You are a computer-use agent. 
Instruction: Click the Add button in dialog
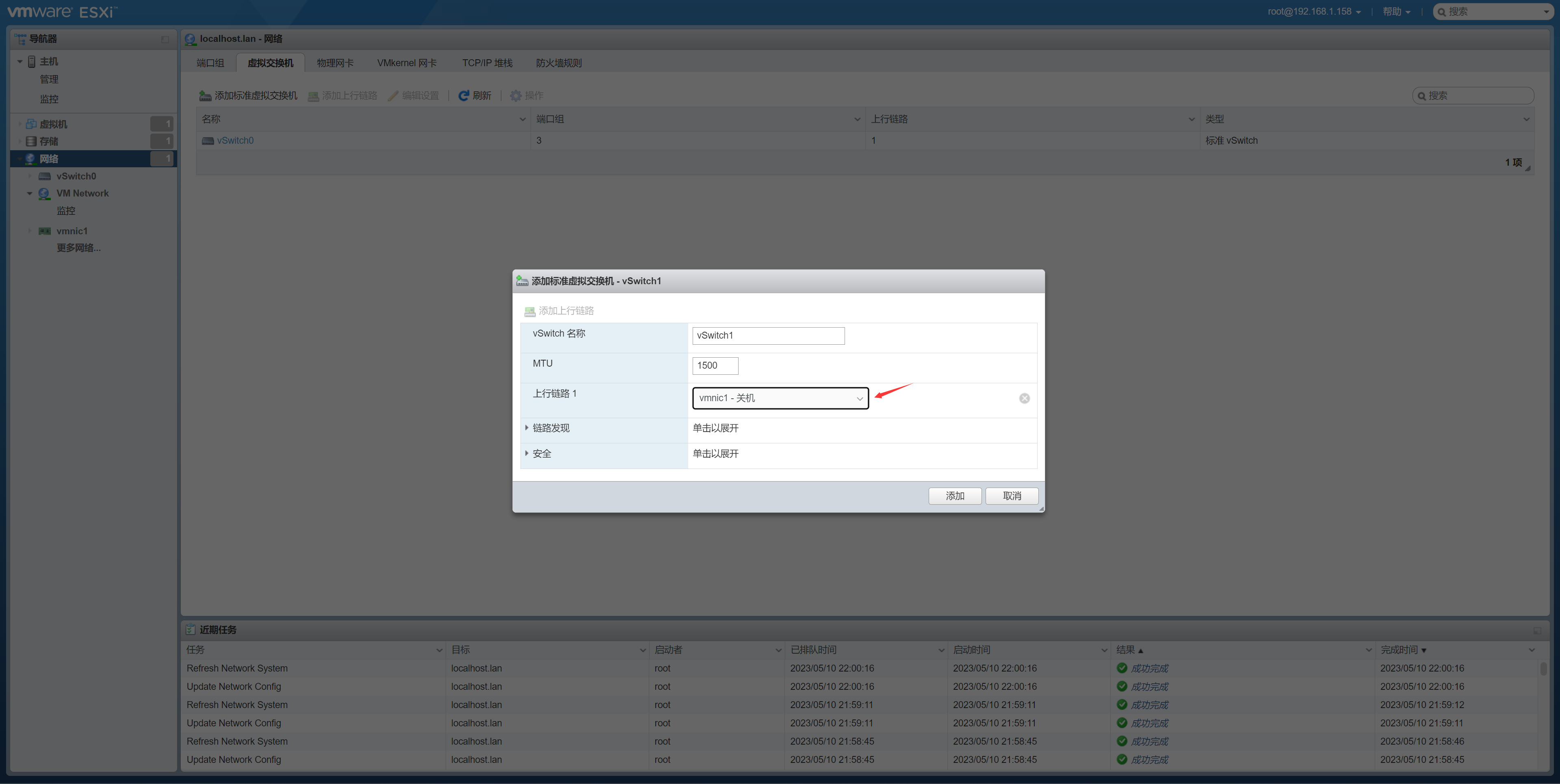coord(954,496)
